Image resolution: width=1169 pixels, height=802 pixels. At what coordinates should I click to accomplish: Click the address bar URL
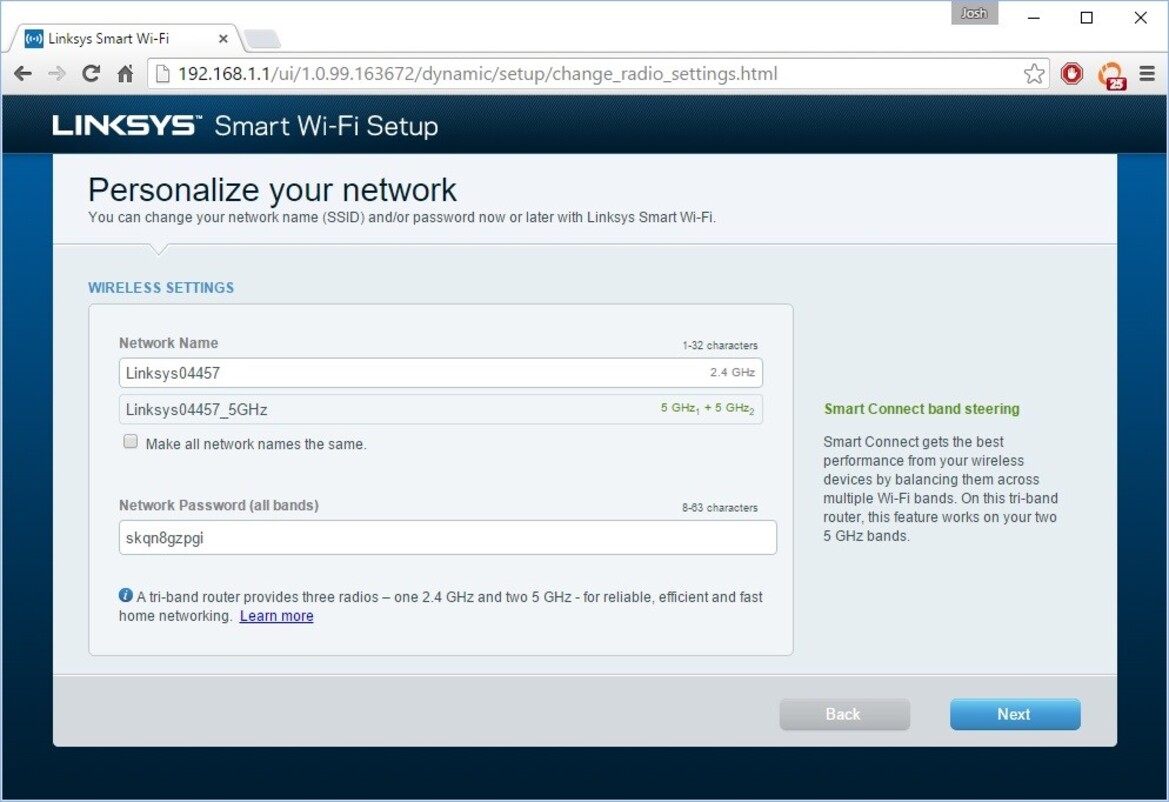[x=477, y=74]
